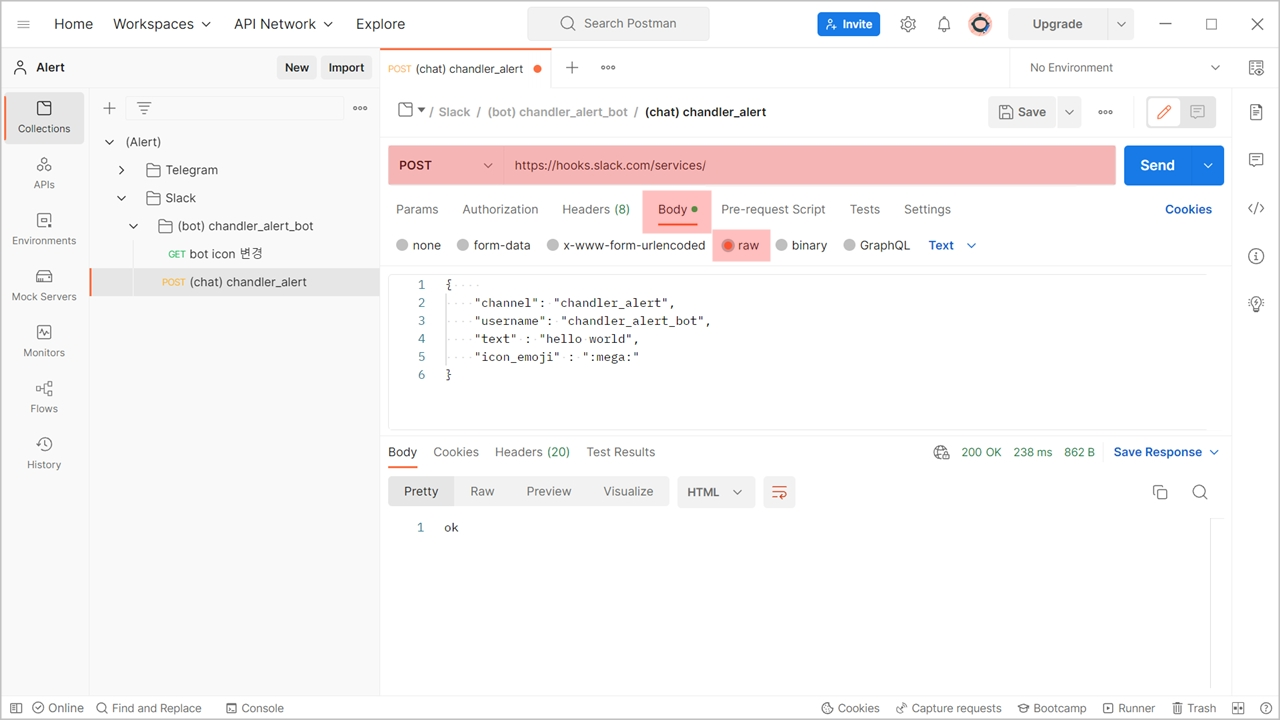This screenshot has width=1280, height=720.
Task: Open the user avatar menu
Action: 980,24
